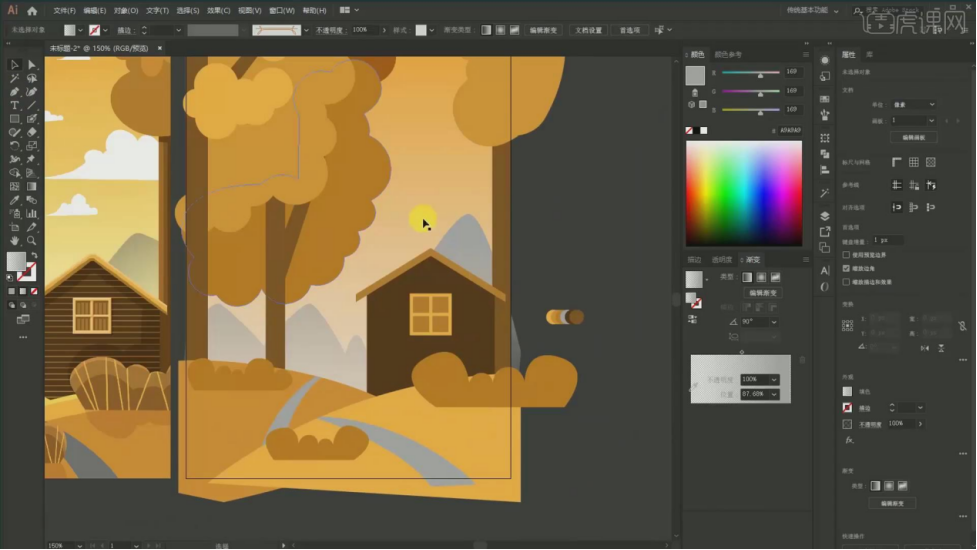The height and width of the screenshot is (550, 977).
Task: Click the Home icon in the top bar
Action: click(32, 10)
